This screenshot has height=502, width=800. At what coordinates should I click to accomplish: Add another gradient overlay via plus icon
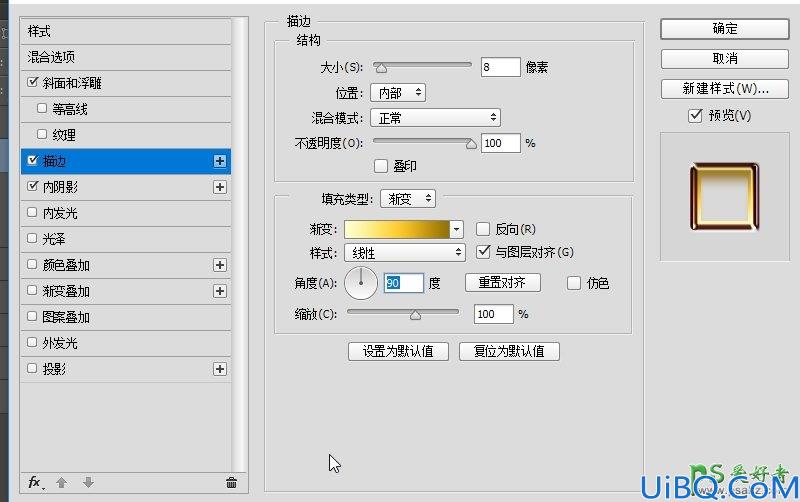[220, 291]
